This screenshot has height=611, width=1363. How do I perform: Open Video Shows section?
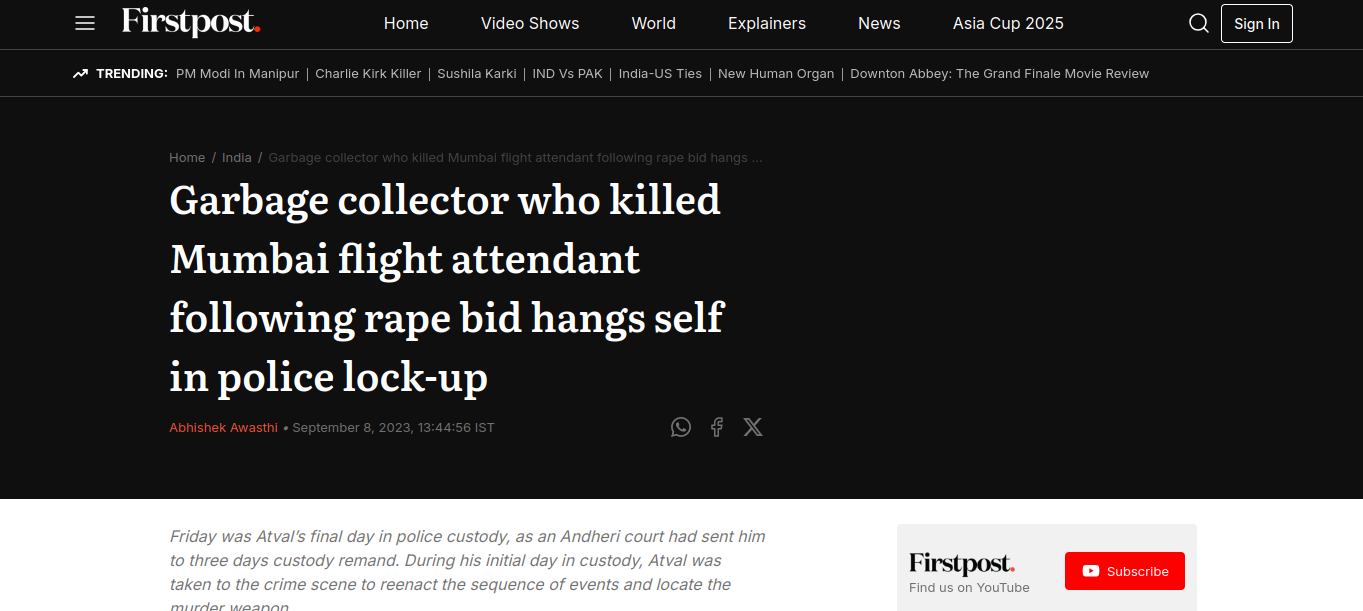click(530, 23)
